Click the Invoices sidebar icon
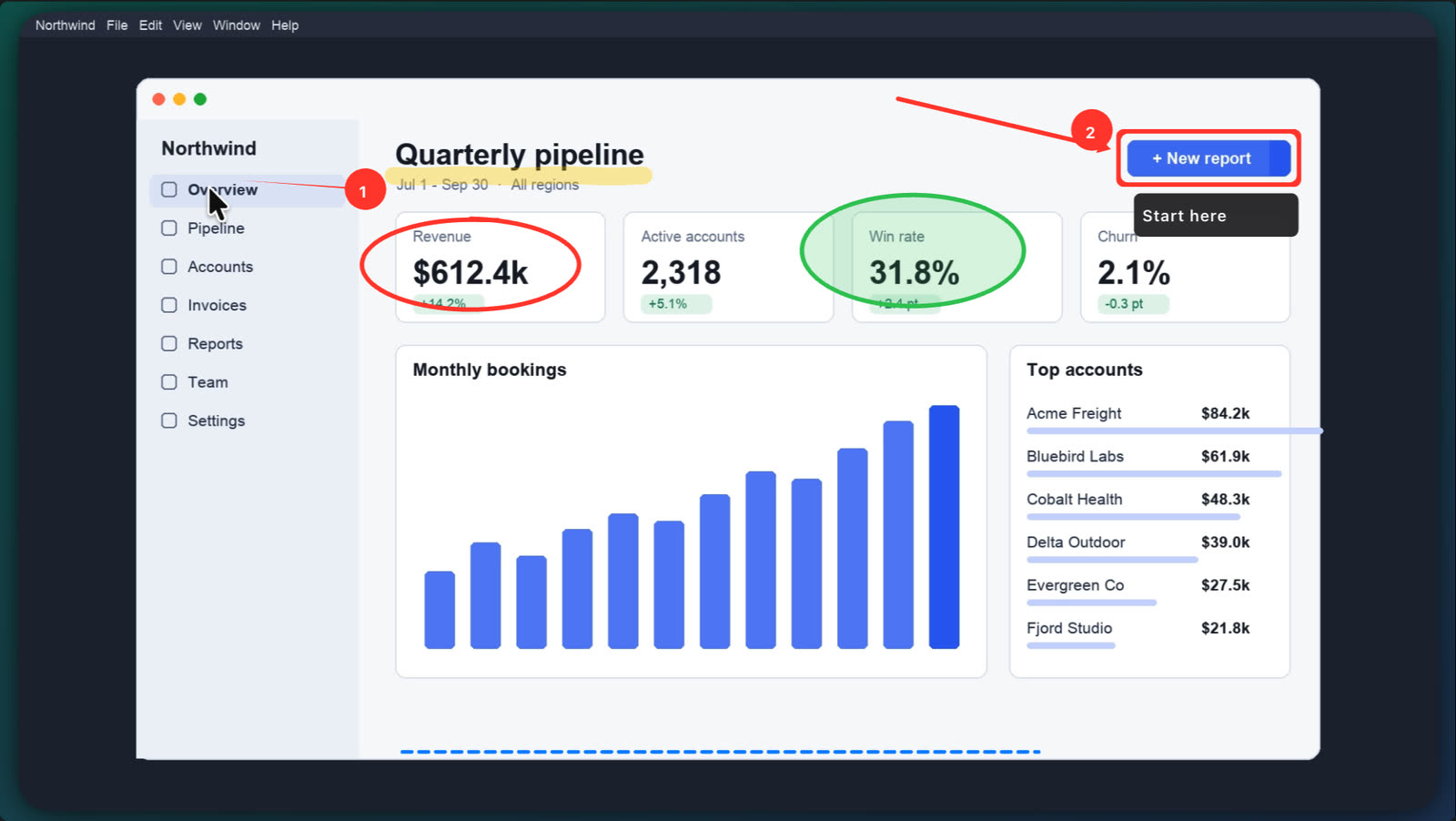This screenshot has height=821, width=1456. pyautogui.click(x=169, y=305)
